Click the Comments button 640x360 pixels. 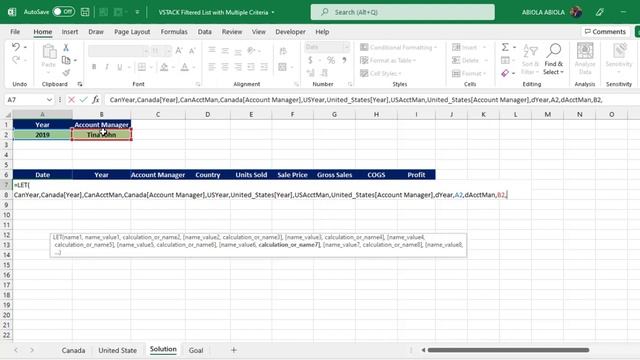click(605, 32)
